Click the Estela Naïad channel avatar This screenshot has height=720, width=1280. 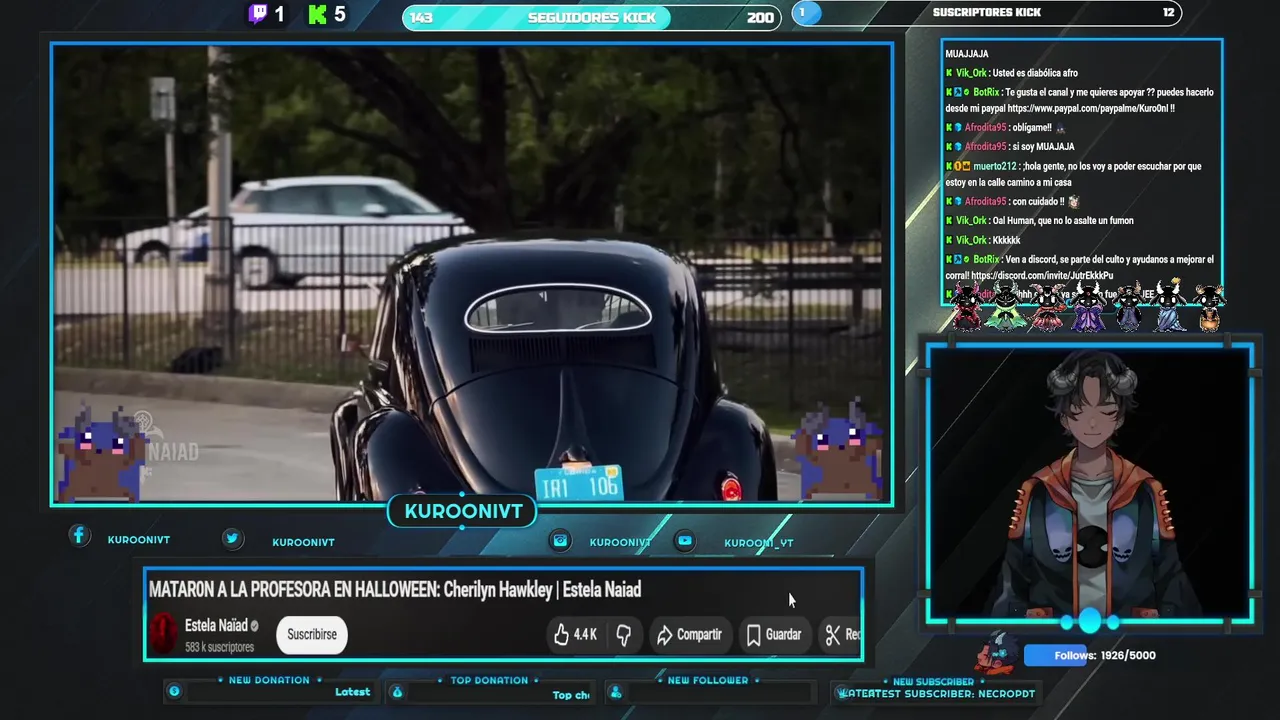pyautogui.click(x=163, y=634)
